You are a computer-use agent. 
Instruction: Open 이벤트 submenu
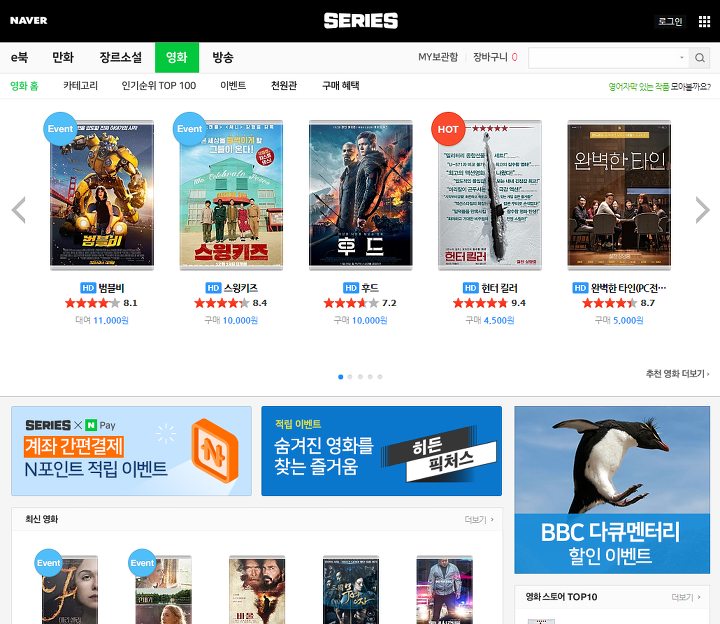click(233, 86)
